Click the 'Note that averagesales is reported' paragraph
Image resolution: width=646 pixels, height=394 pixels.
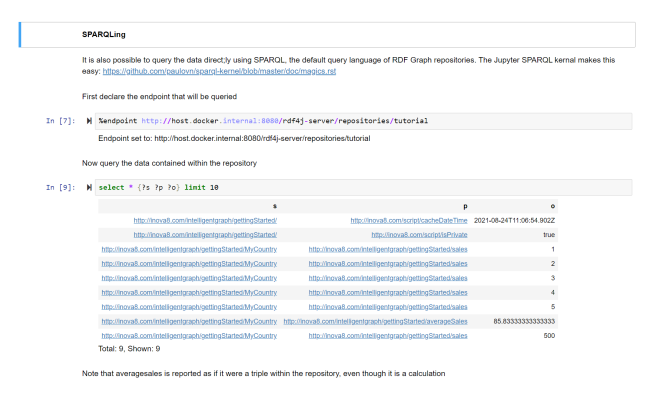click(264, 374)
